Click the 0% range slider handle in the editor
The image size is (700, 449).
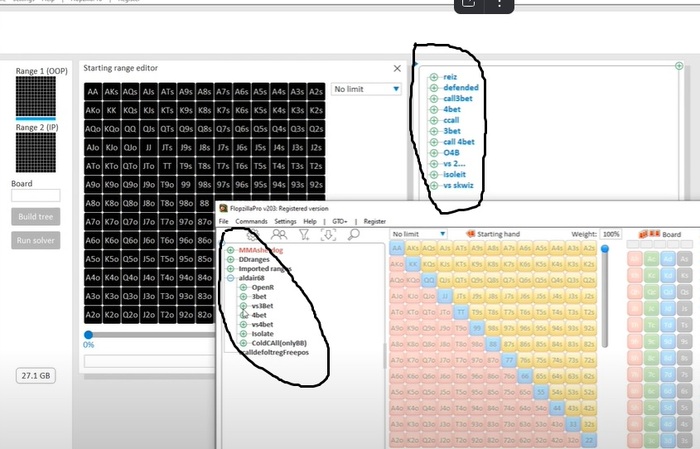pos(88,335)
